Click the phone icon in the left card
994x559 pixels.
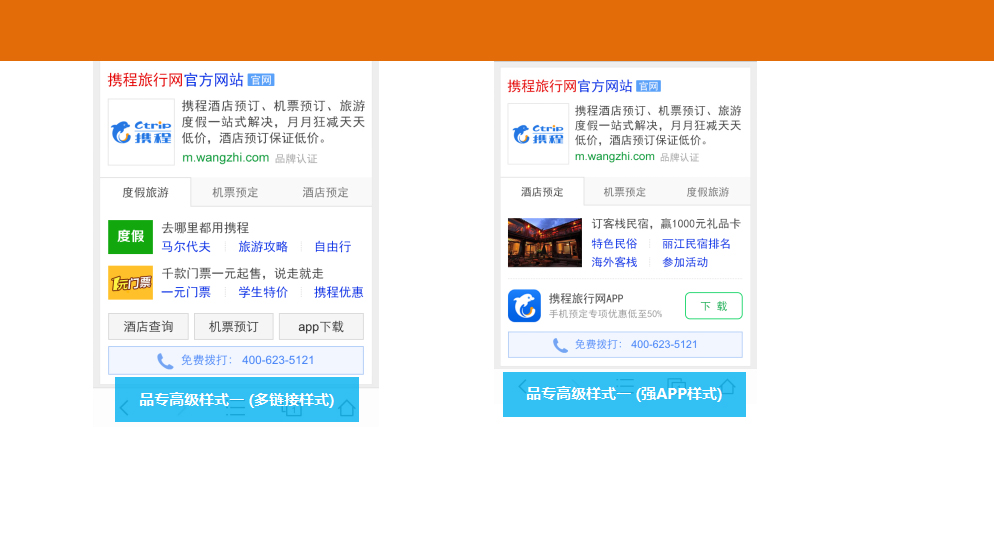pyautogui.click(x=165, y=361)
